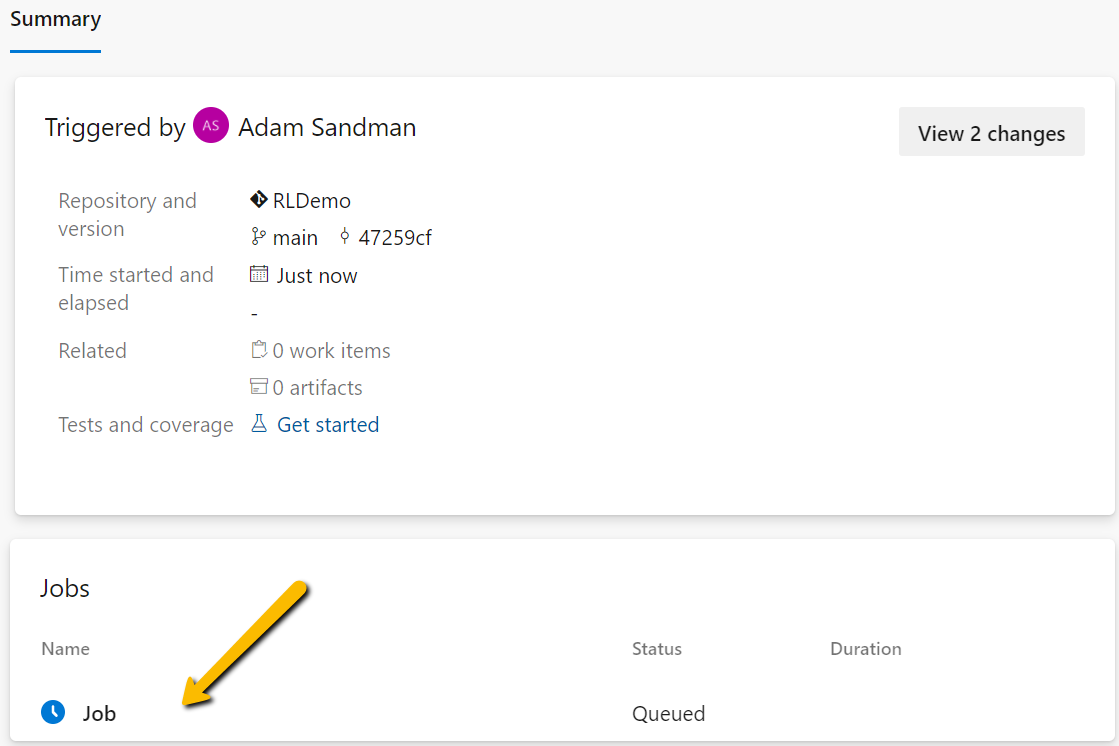
Task: Click the work items clipboard icon
Action: [258, 350]
